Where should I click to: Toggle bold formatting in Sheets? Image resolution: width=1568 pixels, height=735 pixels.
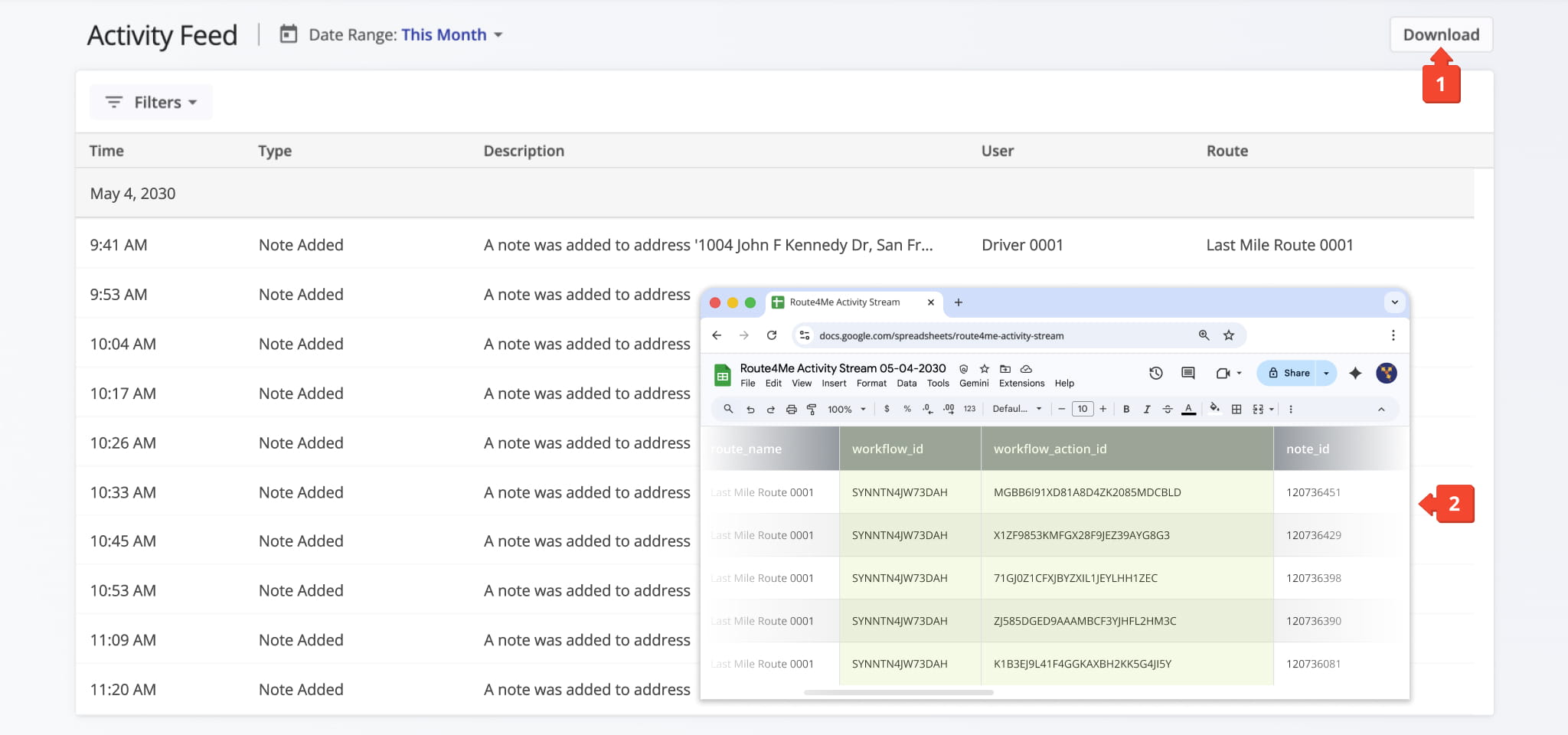pos(1126,409)
